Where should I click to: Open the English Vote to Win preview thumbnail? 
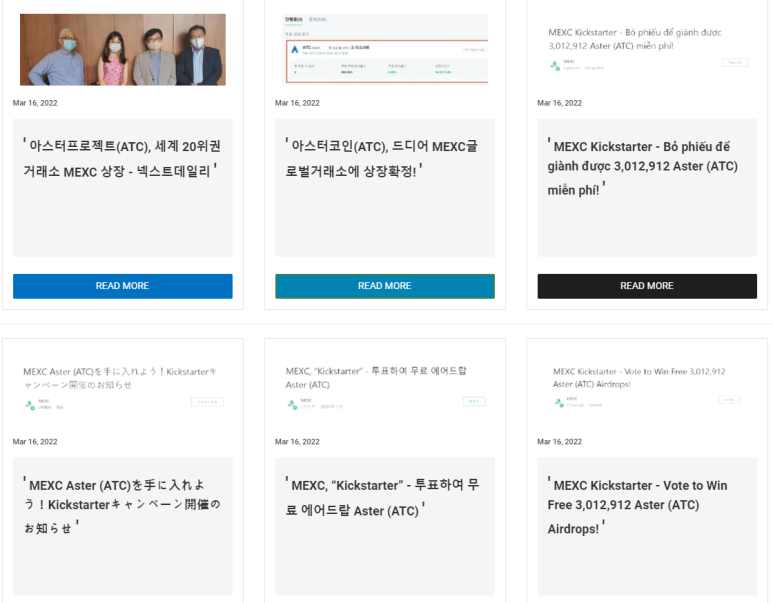tap(647, 389)
